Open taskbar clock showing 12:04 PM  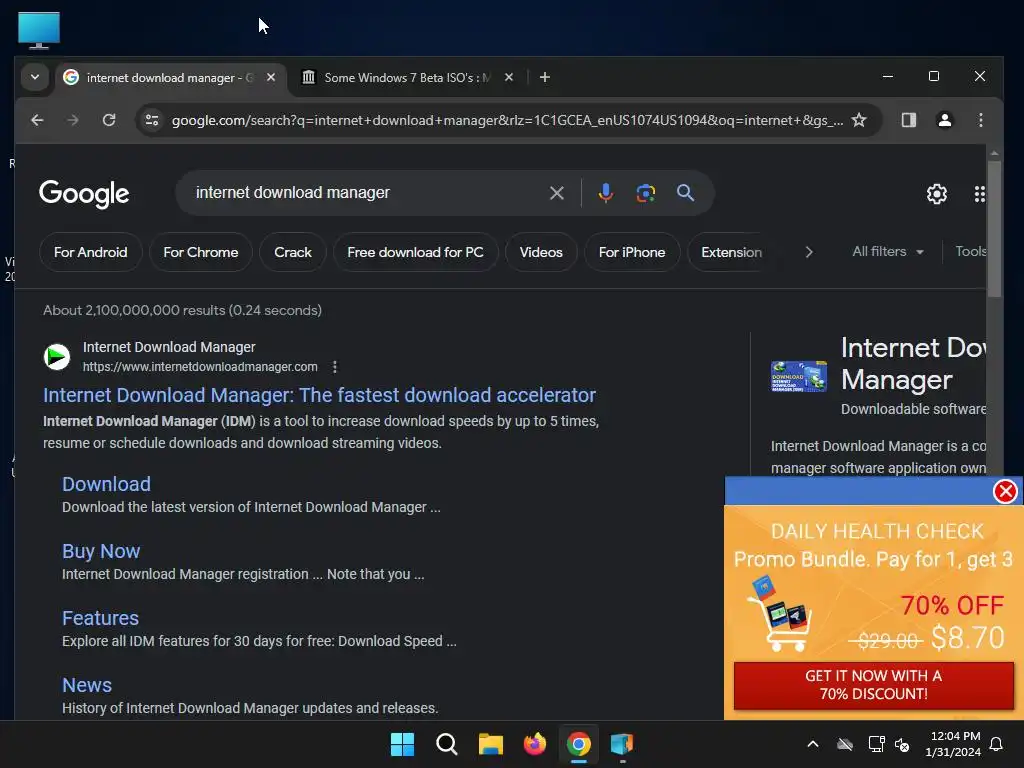click(953, 744)
